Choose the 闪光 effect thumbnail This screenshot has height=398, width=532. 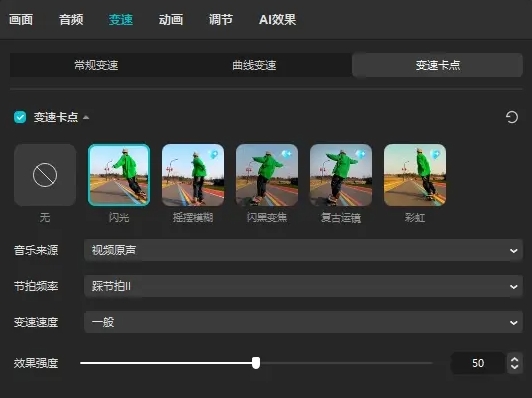pos(119,175)
